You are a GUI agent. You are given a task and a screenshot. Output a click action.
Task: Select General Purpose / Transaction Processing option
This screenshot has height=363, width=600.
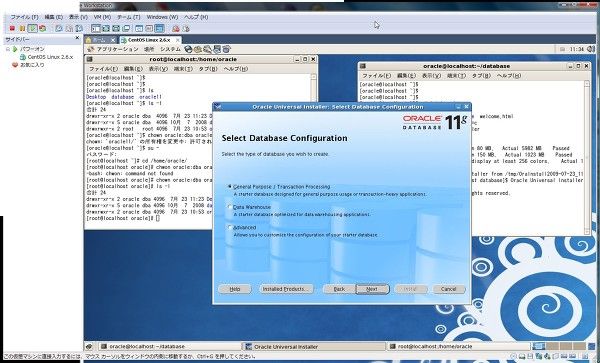click(x=230, y=187)
